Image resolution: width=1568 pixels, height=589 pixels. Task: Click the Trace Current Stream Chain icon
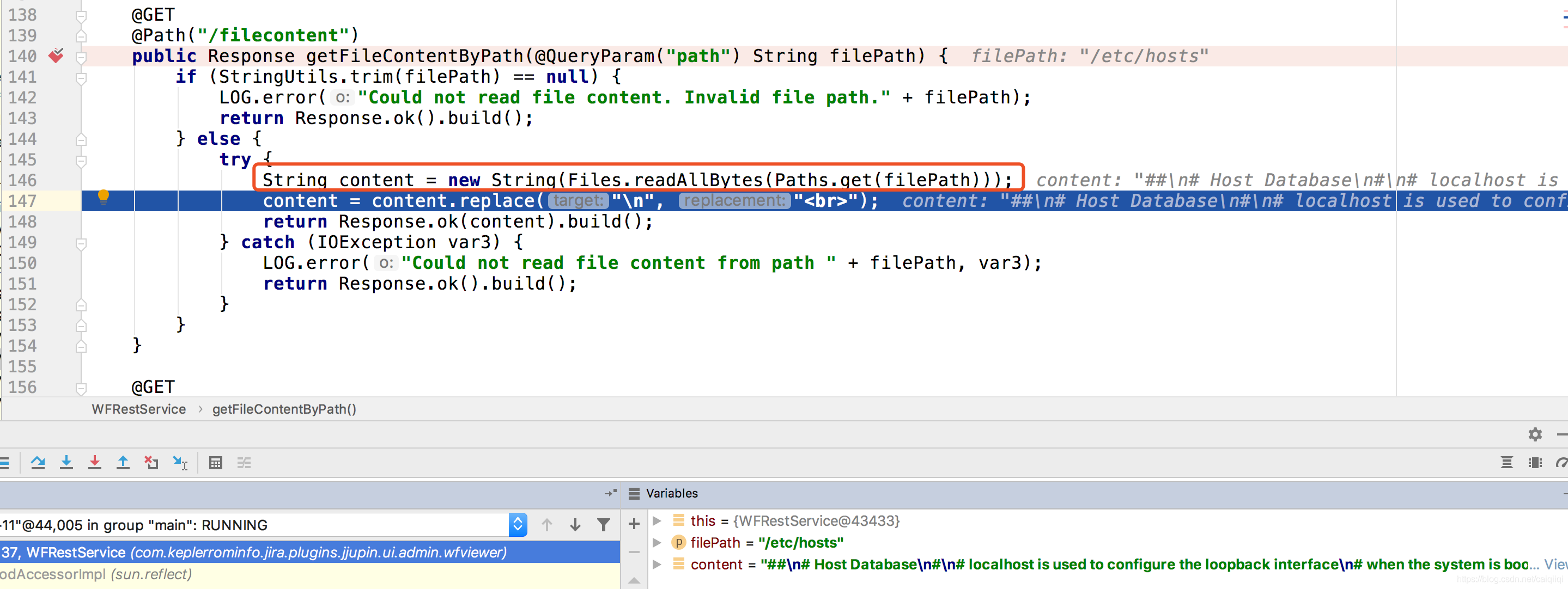point(244,463)
